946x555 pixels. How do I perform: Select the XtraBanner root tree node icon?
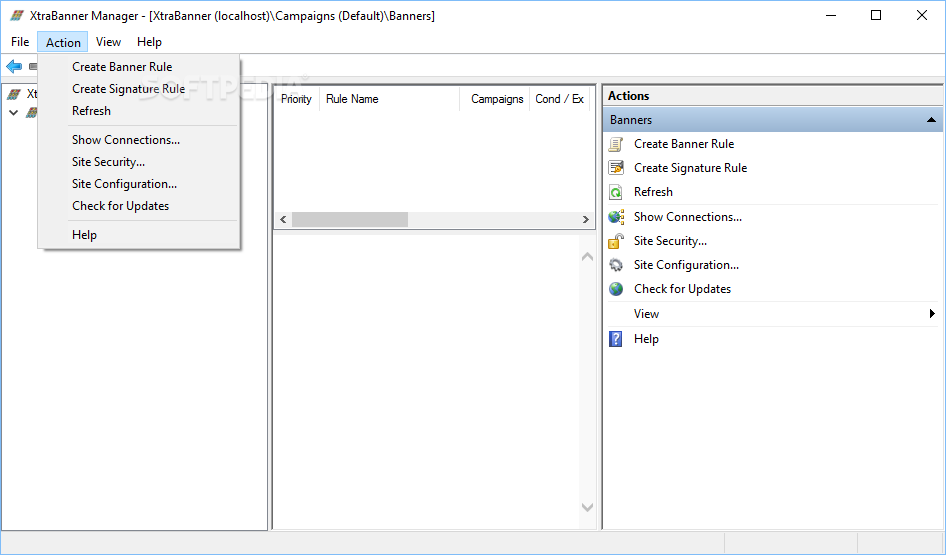point(14,94)
